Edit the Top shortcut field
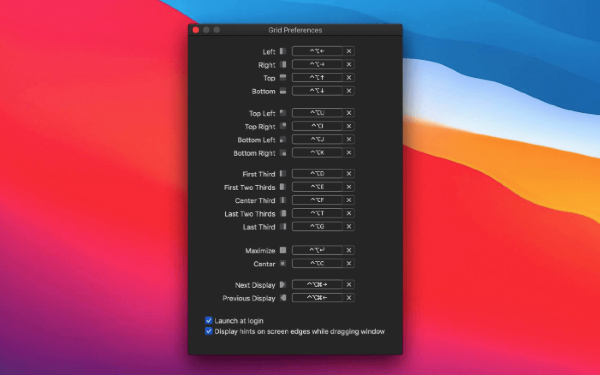 (317, 78)
